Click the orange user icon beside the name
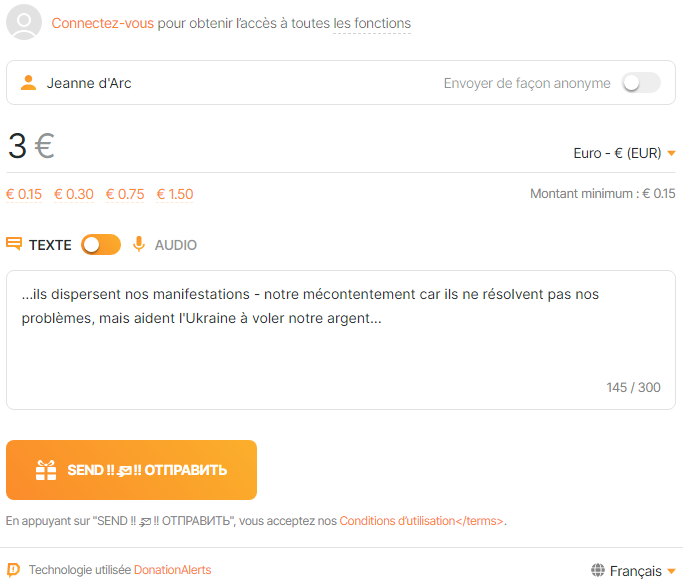The width and height of the screenshot is (683, 583). click(28, 83)
